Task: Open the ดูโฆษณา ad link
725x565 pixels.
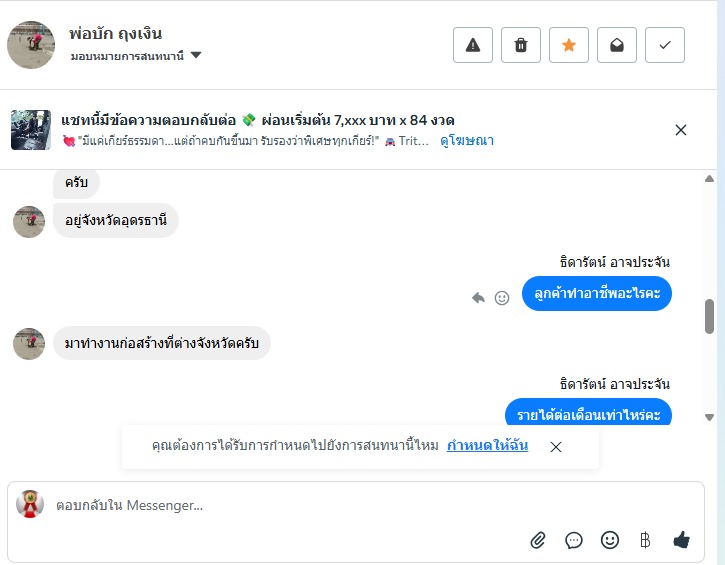Action: (467, 141)
